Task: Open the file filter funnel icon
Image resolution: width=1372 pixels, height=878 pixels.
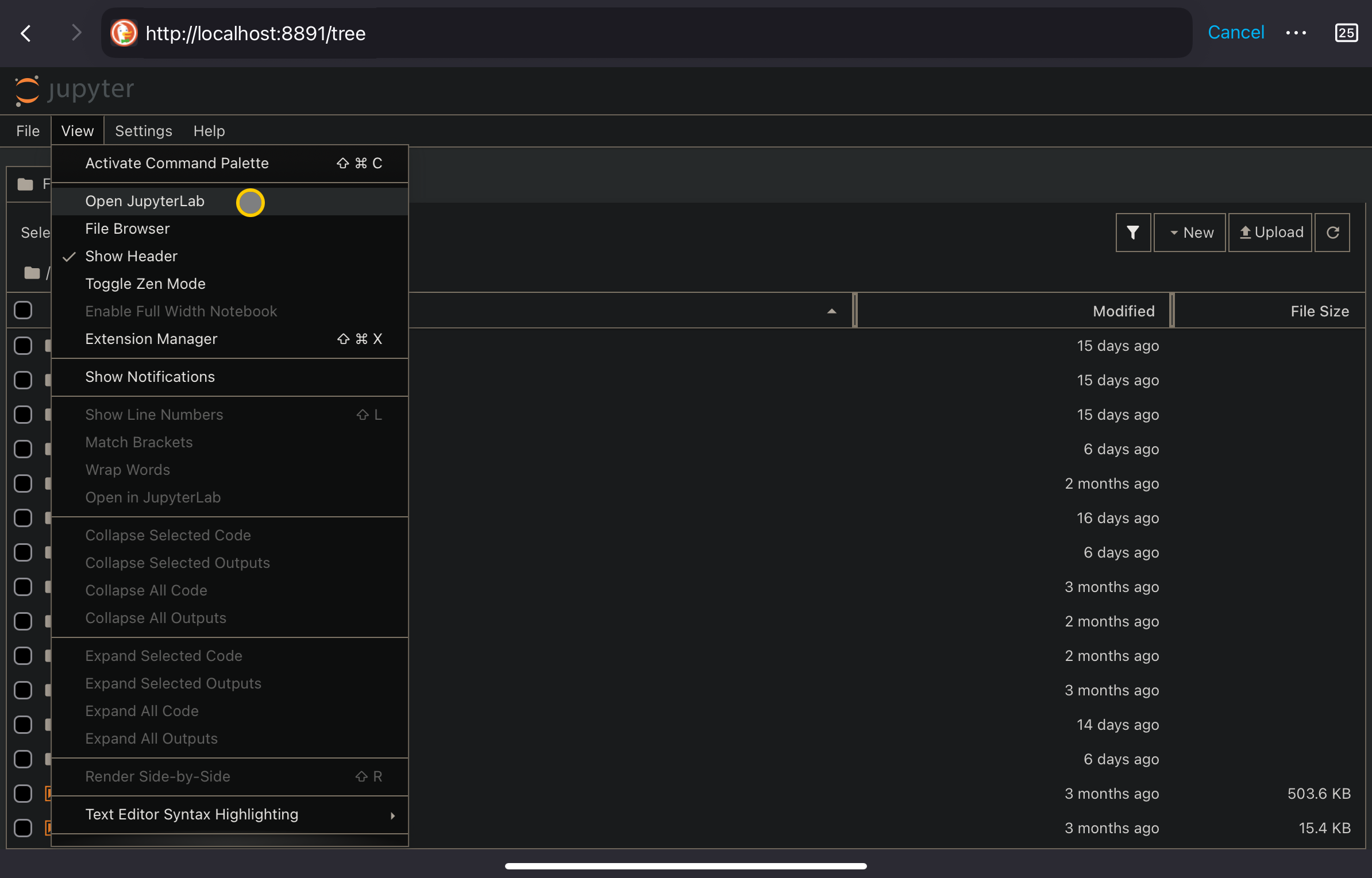Action: (1133, 233)
